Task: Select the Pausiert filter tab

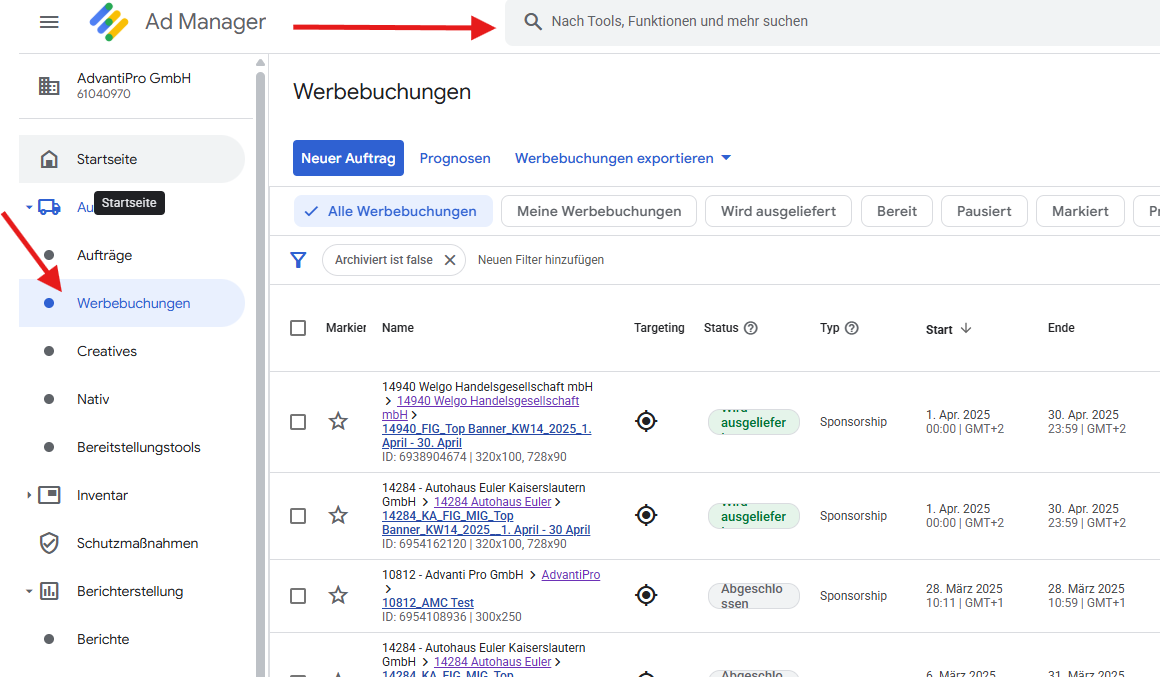Action: pyautogui.click(x=984, y=211)
